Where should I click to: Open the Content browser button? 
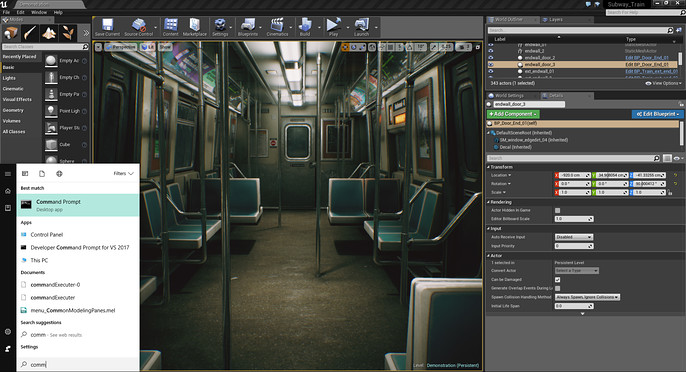170,27
